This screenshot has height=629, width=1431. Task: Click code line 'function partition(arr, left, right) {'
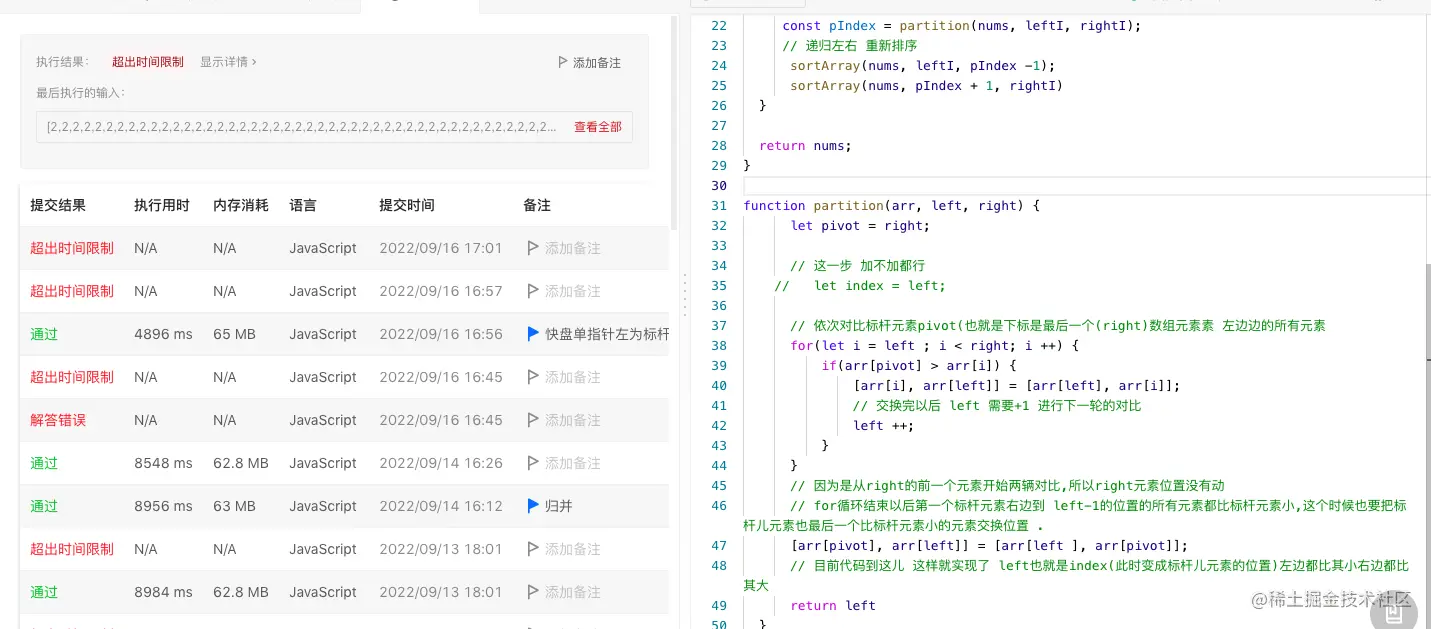[892, 205]
